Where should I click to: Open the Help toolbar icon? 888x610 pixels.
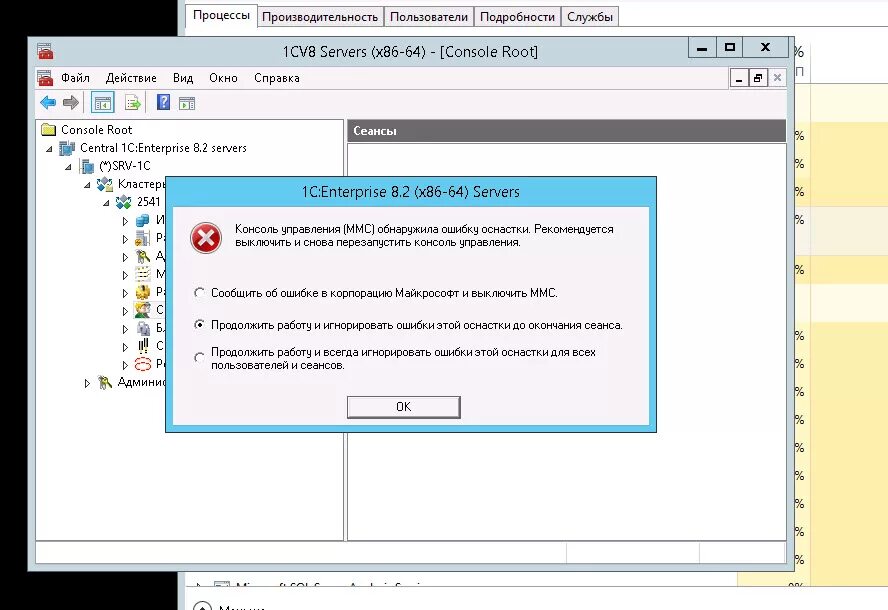click(x=163, y=103)
